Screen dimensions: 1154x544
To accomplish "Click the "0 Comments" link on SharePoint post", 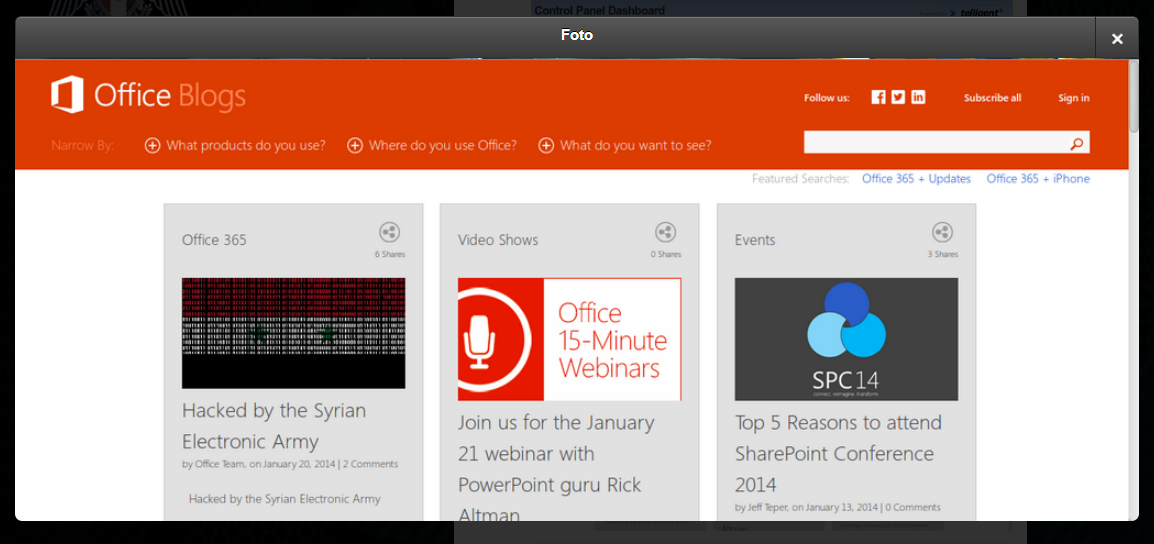I will point(913,507).
